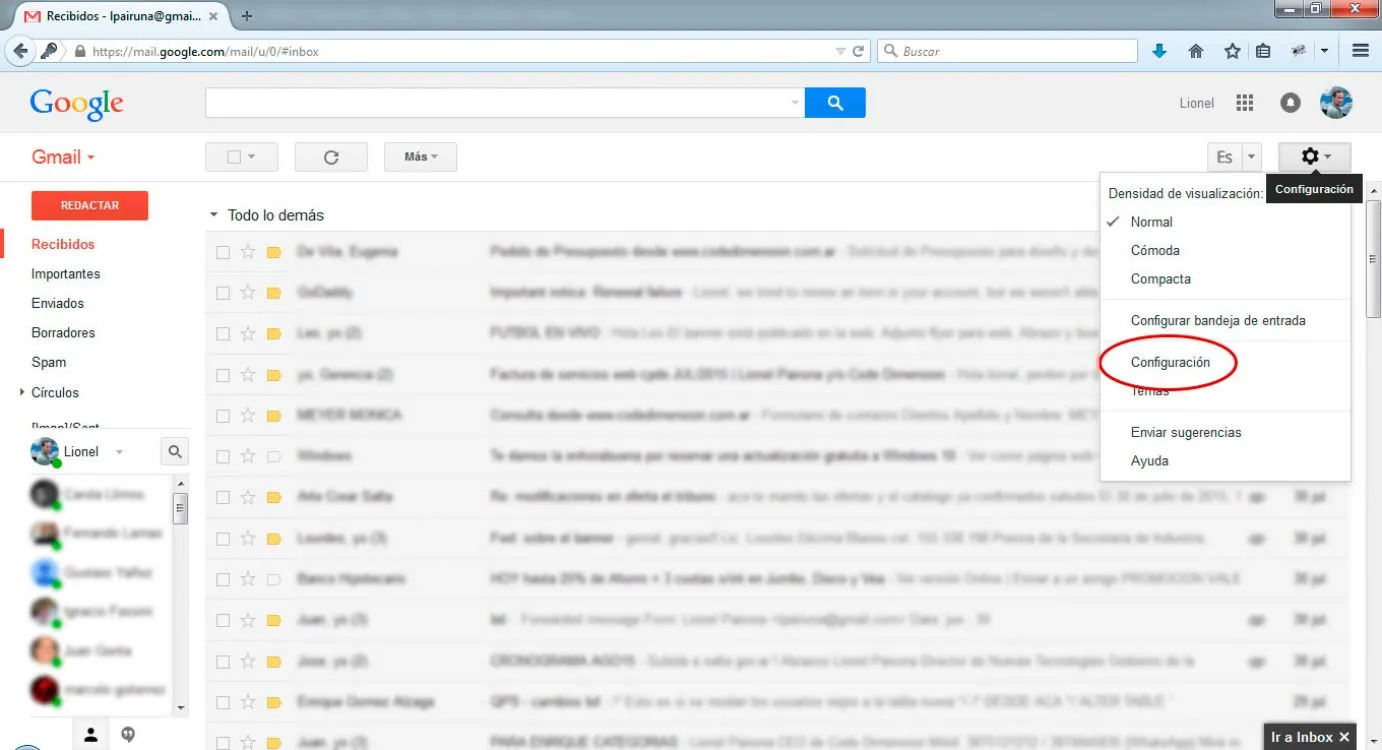Screen dimensions: 1382x750
Task: Show mail search options arrow
Action: (795, 102)
